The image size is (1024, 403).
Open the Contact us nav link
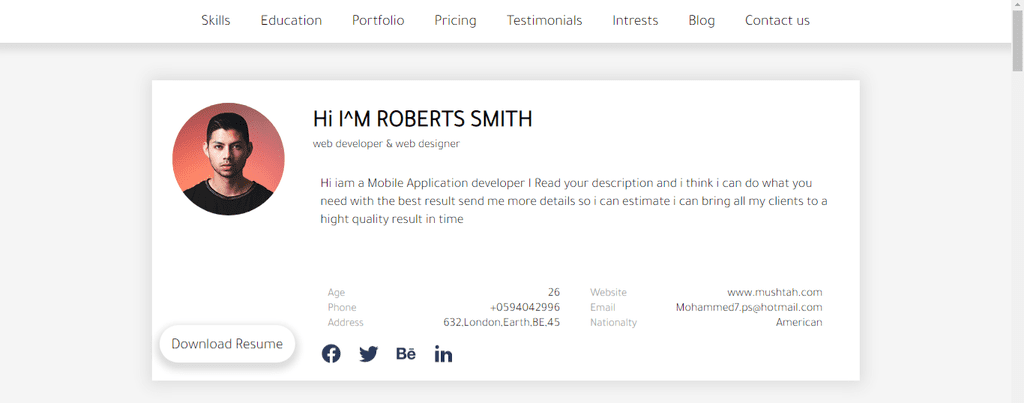[777, 20]
